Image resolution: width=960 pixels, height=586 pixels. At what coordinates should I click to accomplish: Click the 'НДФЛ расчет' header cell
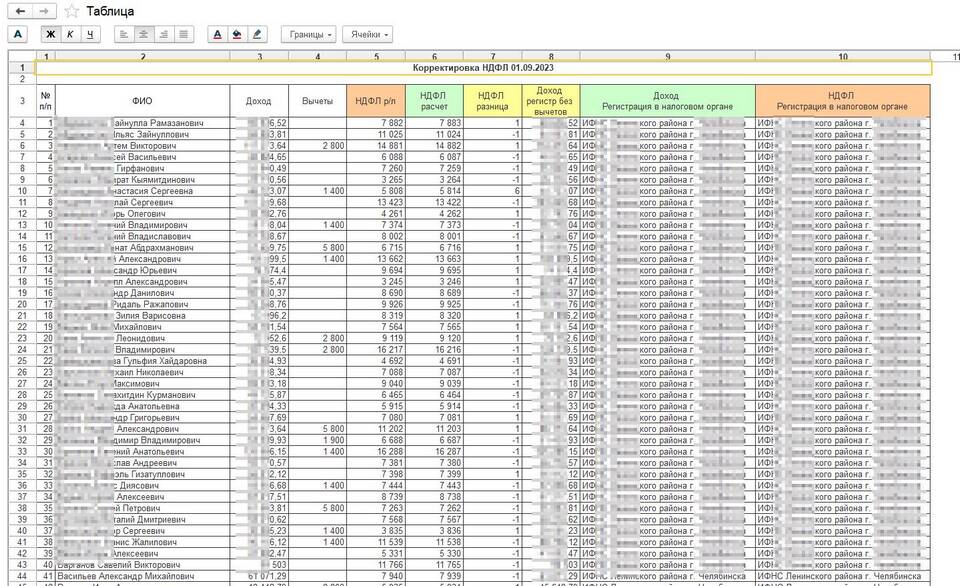click(x=434, y=100)
